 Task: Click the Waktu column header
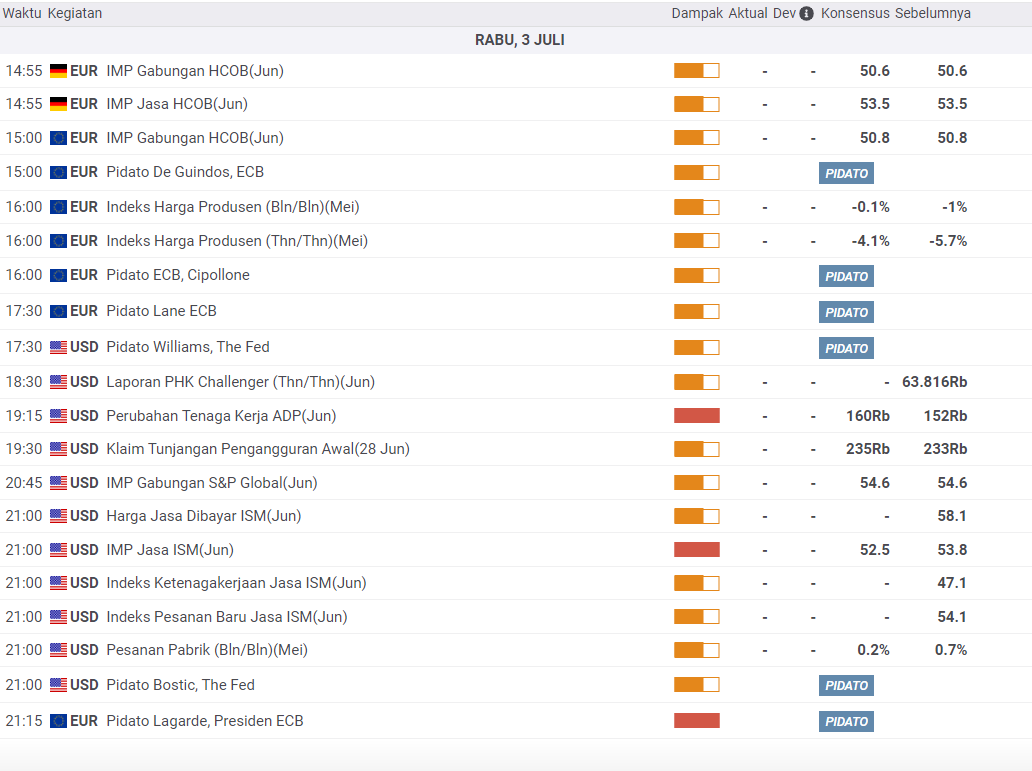[22, 13]
